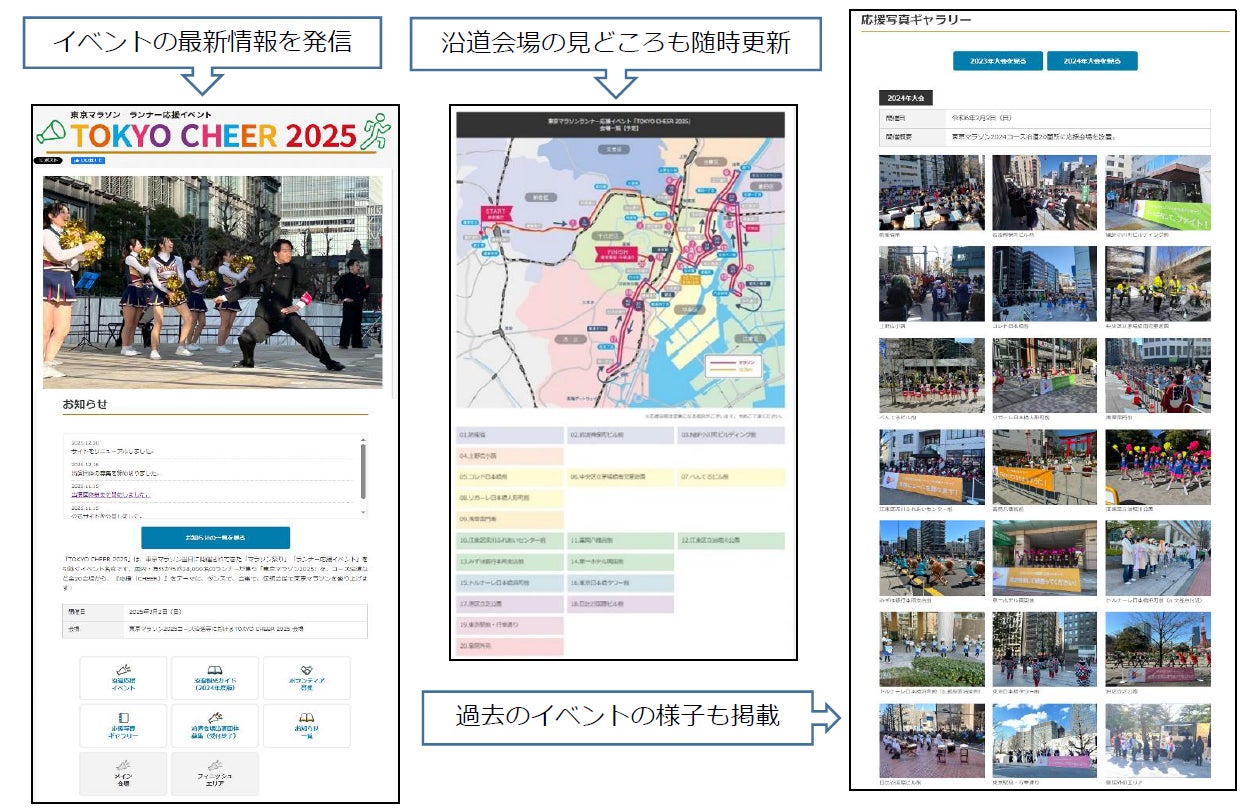Click the お知らせの一覧を見る blue button

point(215,537)
